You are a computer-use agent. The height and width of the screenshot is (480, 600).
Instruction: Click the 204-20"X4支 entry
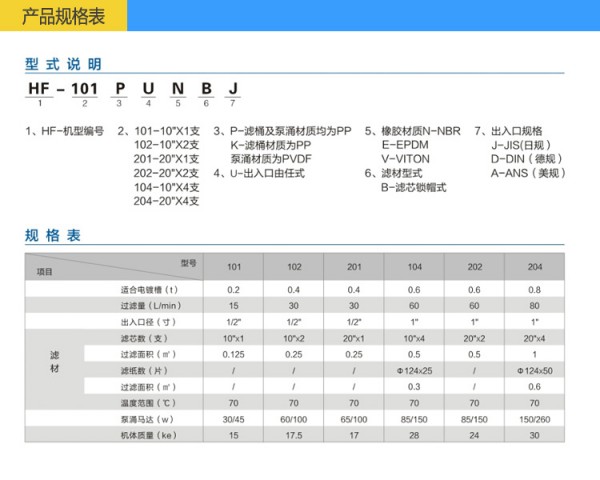(x=166, y=201)
